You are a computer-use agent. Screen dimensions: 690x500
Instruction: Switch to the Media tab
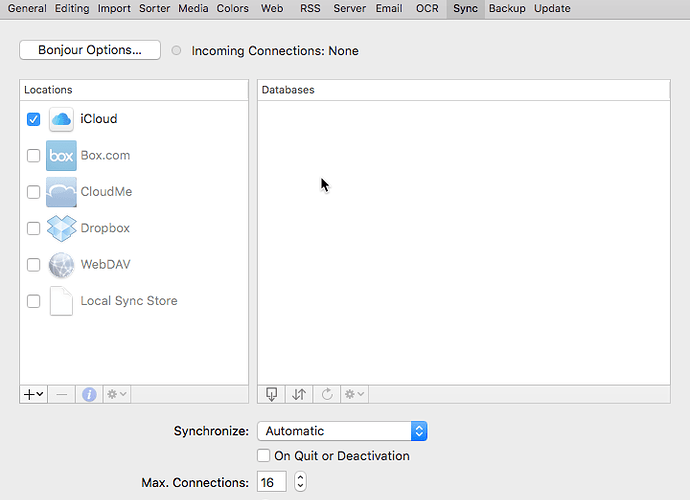[x=193, y=8]
